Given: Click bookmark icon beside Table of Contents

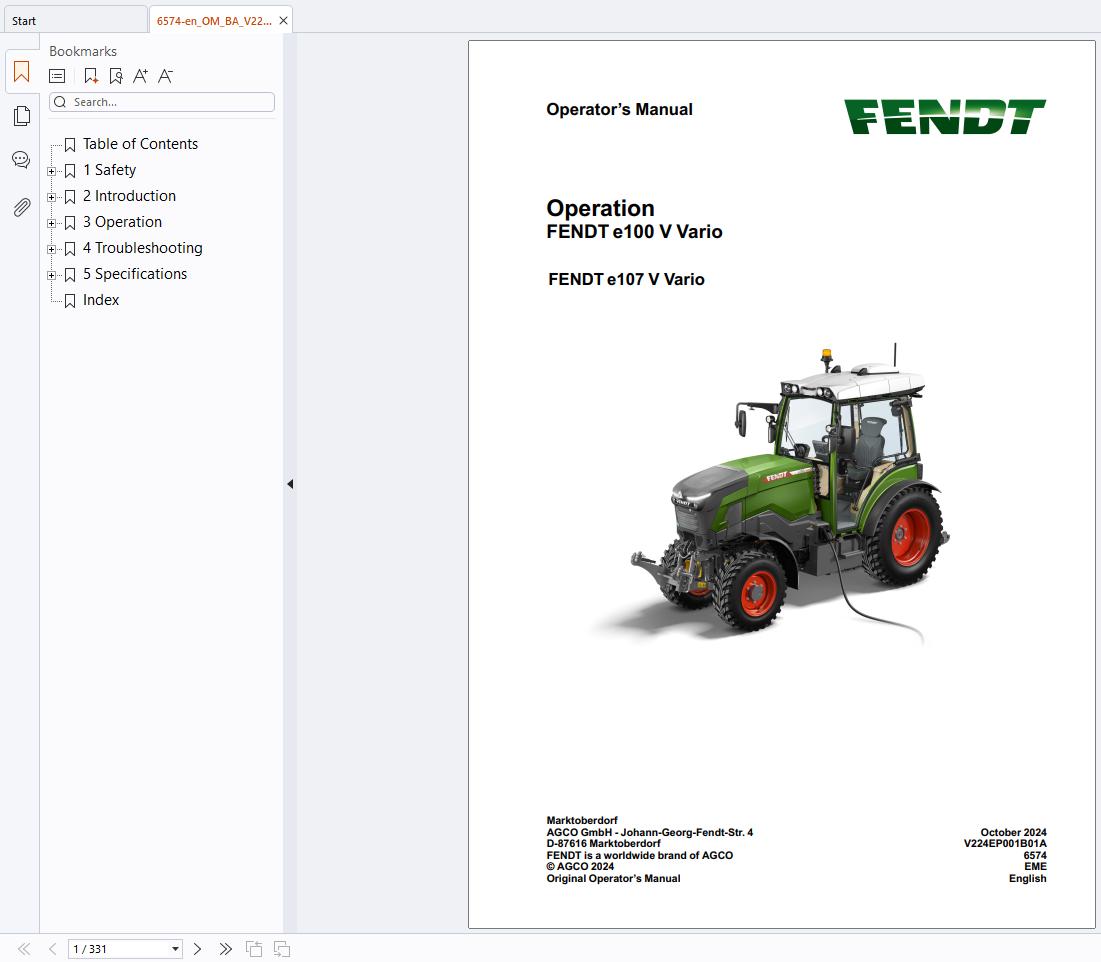Looking at the screenshot, I should tap(70, 145).
